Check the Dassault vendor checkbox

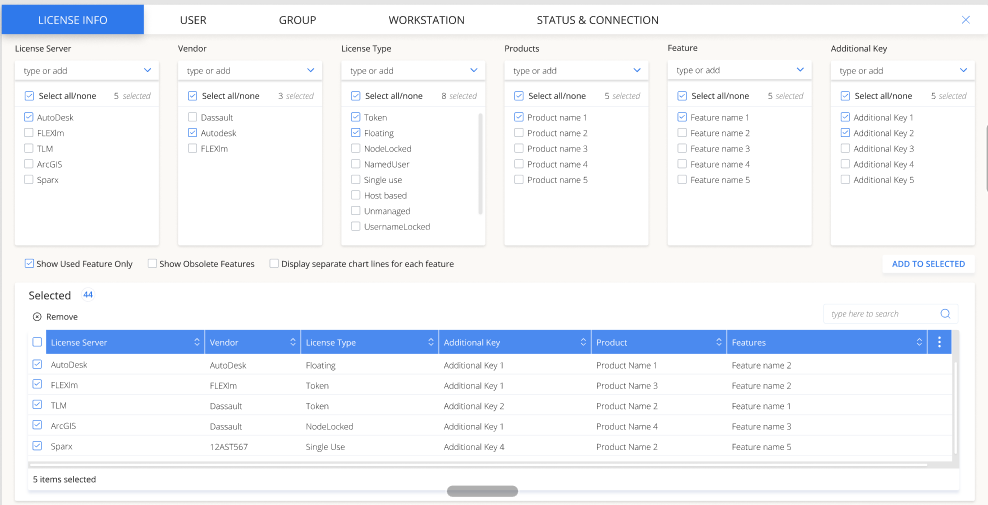point(193,117)
